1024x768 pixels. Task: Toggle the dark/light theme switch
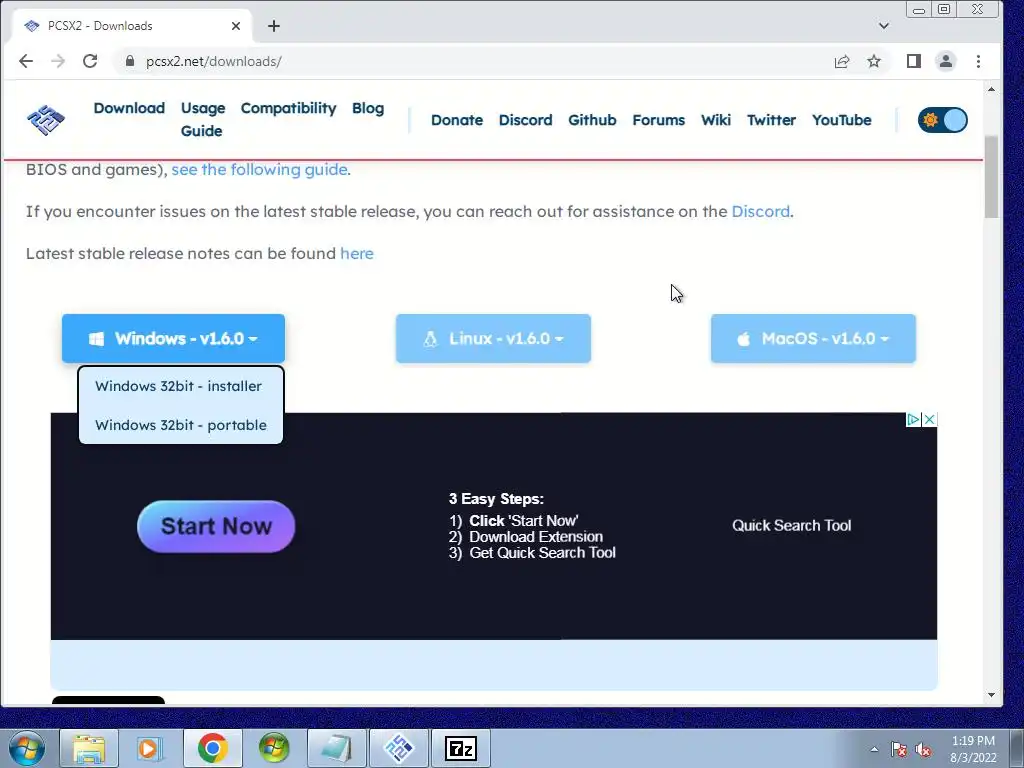(x=942, y=120)
